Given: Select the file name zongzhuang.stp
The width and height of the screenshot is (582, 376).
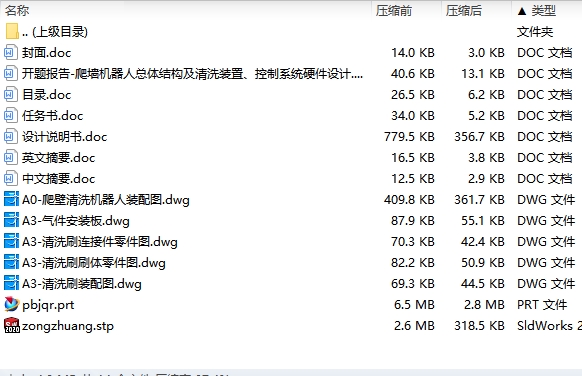Looking at the screenshot, I should tap(68, 326).
